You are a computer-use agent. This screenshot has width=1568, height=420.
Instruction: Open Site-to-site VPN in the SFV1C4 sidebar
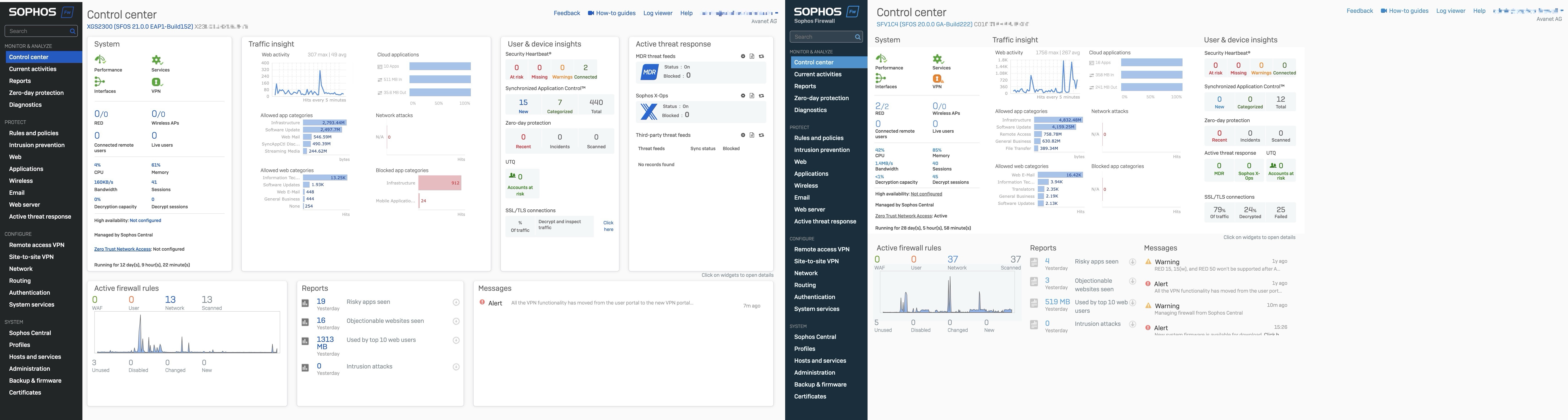(x=816, y=261)
